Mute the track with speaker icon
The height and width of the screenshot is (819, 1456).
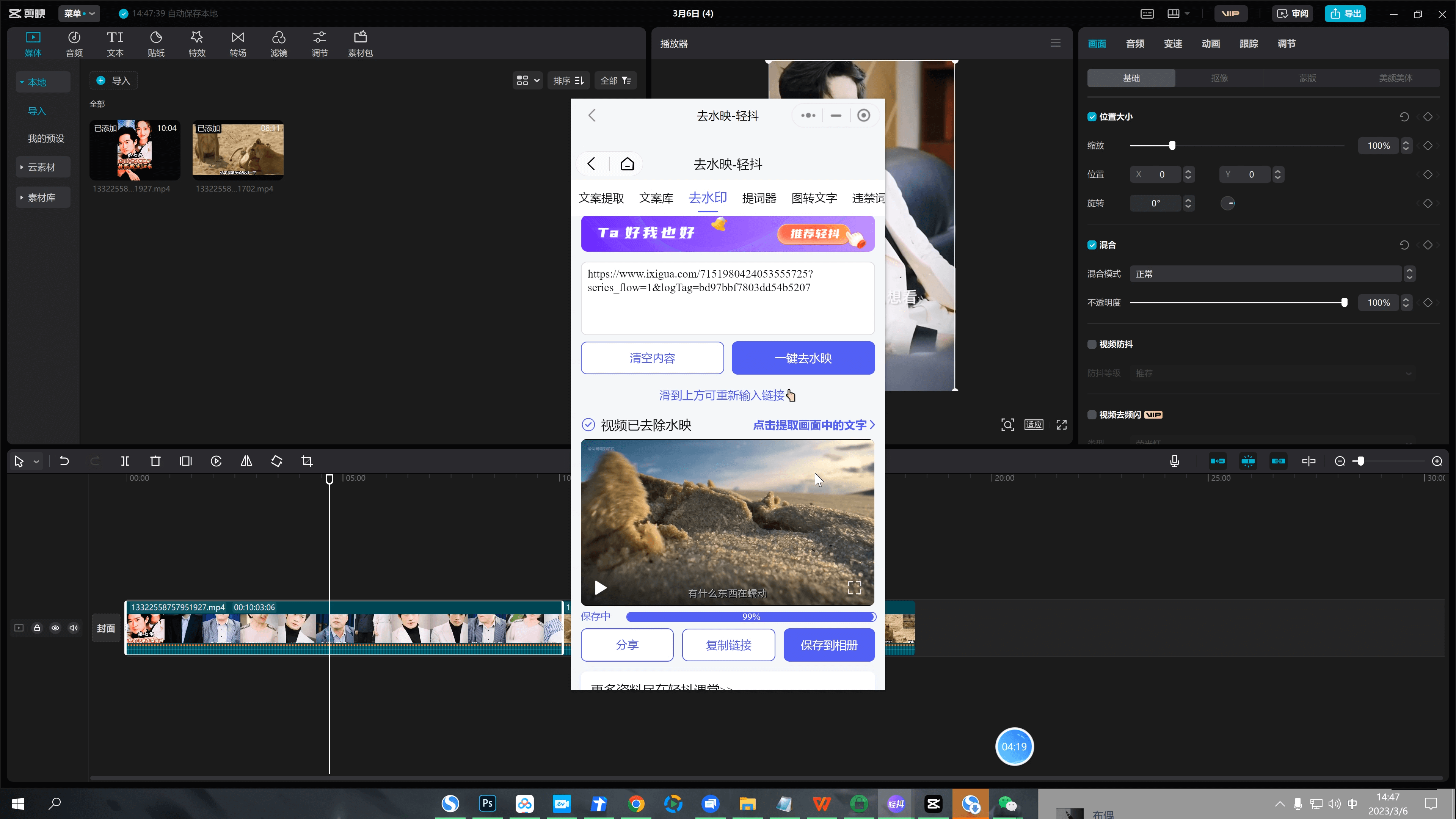(x=74, y=628)
